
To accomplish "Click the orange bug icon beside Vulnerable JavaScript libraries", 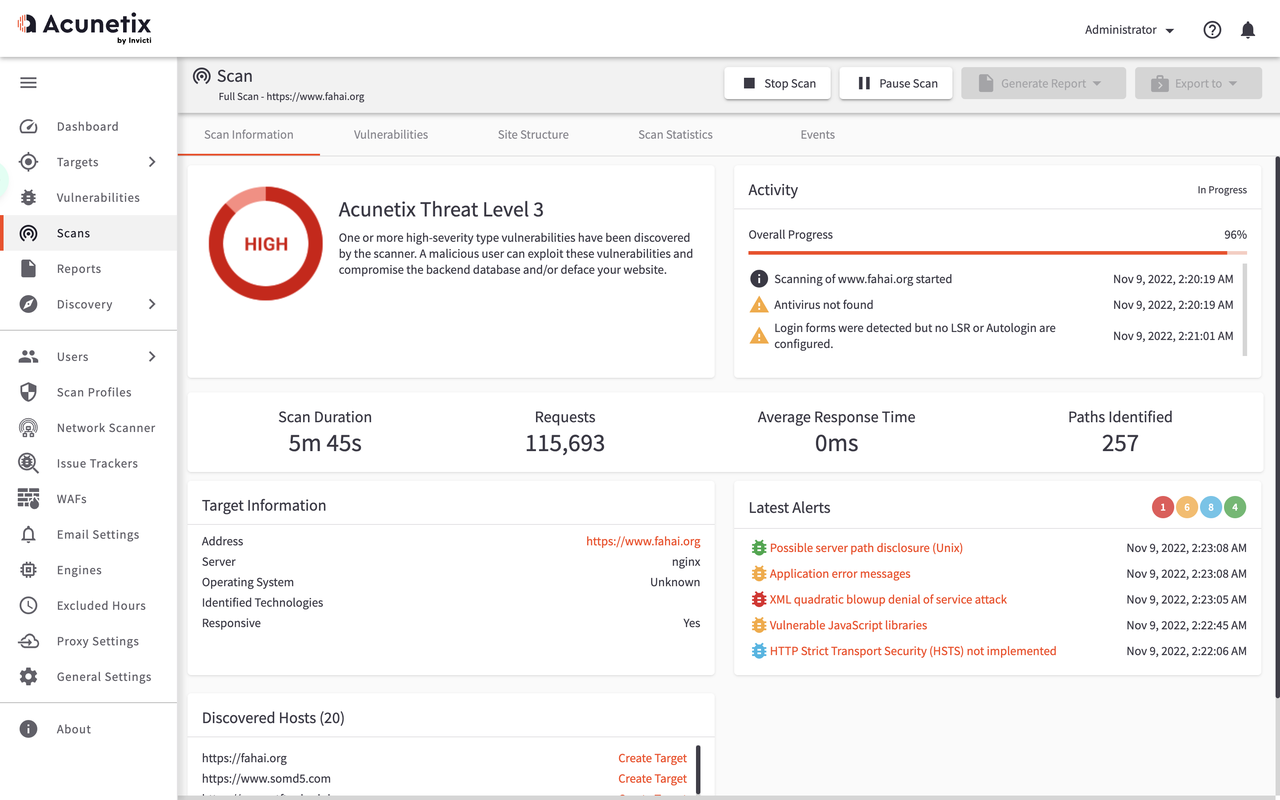I will [x=759, y=625].
